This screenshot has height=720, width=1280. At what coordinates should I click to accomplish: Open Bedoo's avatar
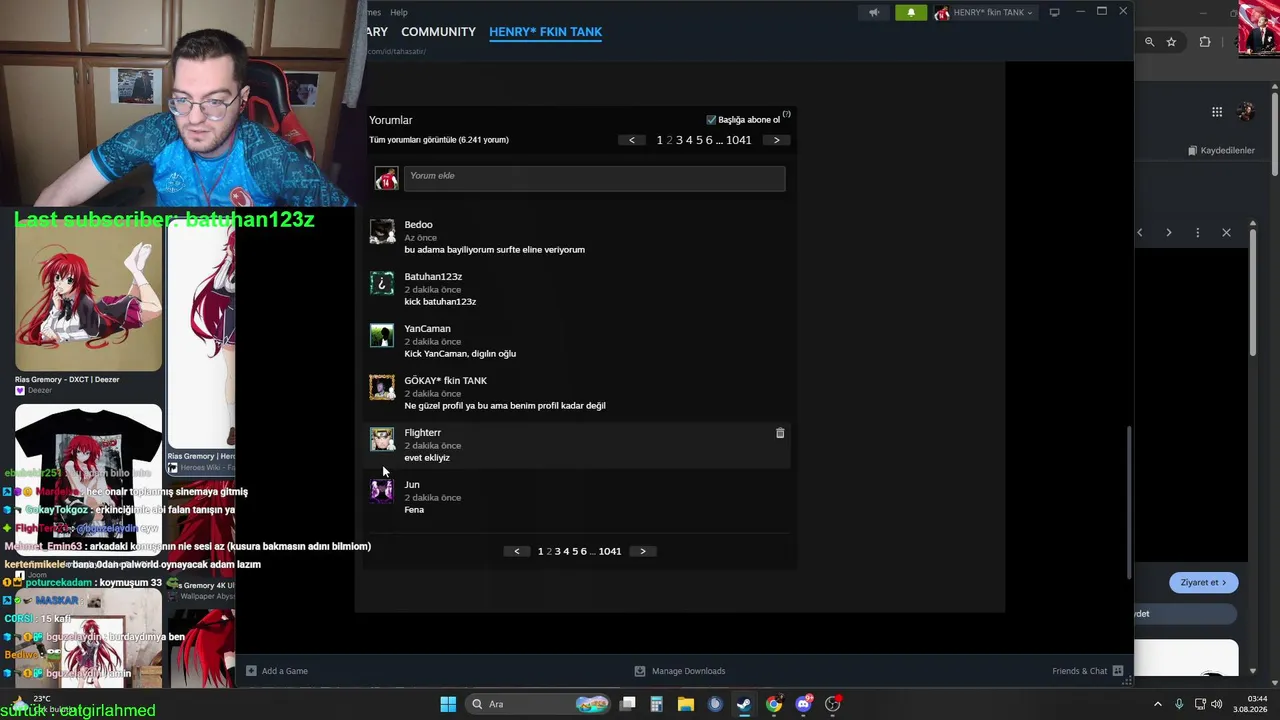[382, 231]
